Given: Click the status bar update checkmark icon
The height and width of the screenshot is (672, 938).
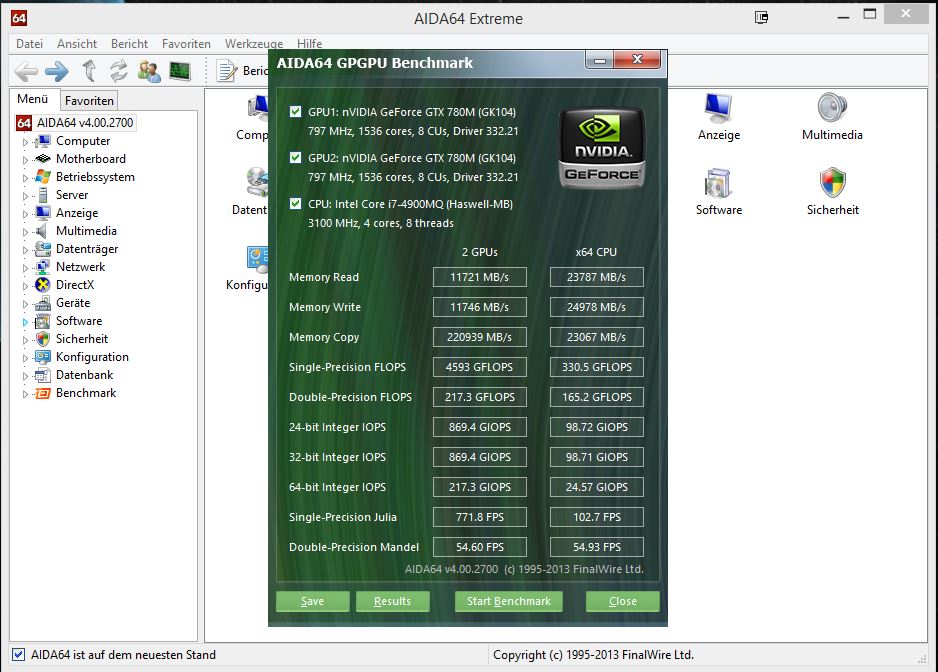Looking at the screenshot, I should (x=19, y=655).
